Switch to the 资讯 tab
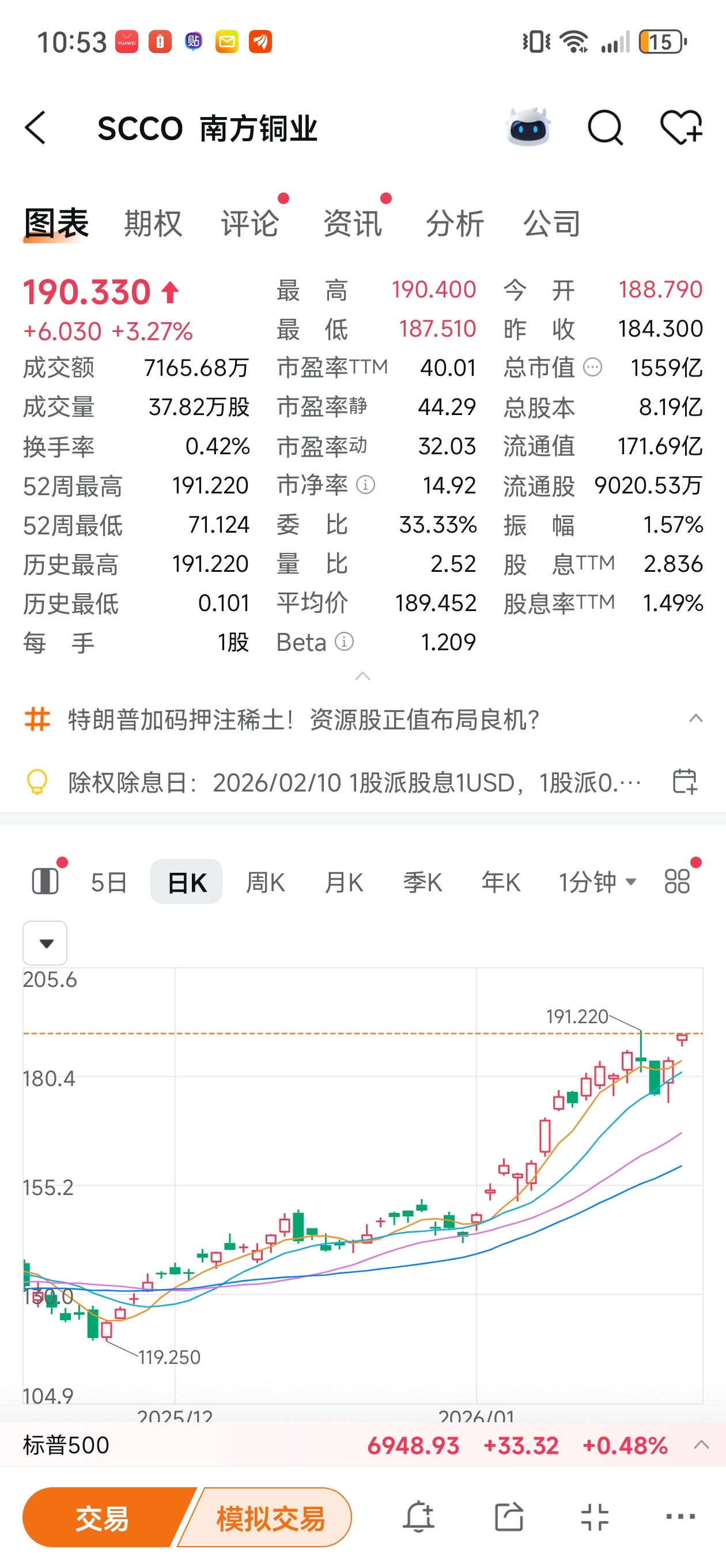This screenshot has width=726, height=1568. 353,224
